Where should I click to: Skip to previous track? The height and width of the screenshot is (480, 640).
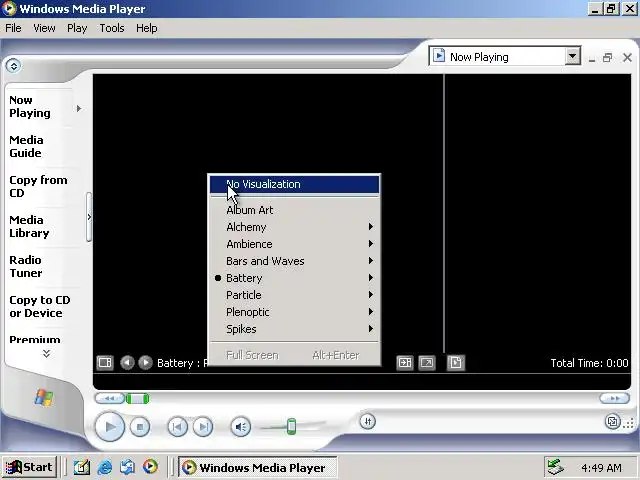click(178, 427)
